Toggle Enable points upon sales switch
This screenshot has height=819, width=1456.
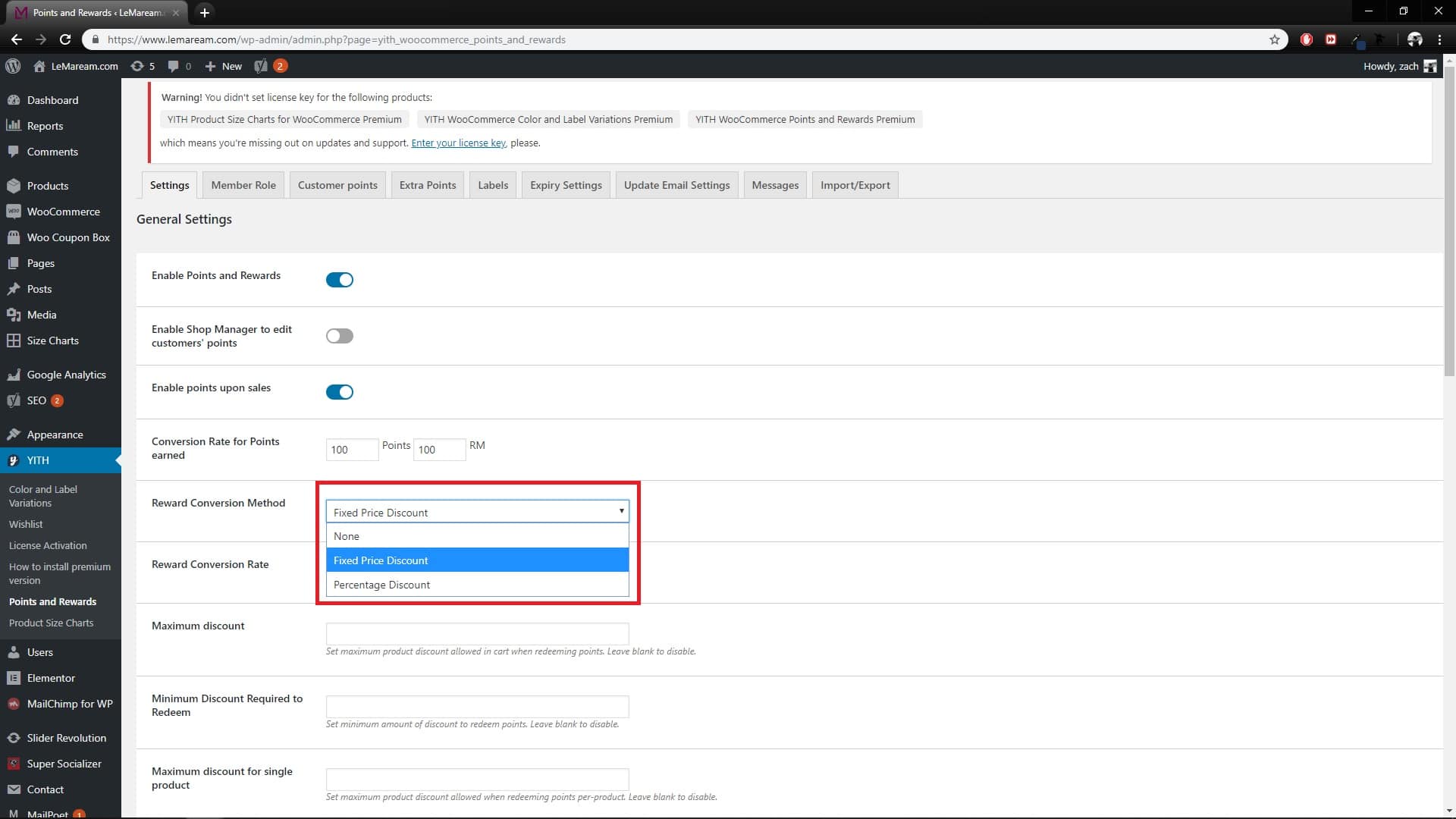coord(340,392)
